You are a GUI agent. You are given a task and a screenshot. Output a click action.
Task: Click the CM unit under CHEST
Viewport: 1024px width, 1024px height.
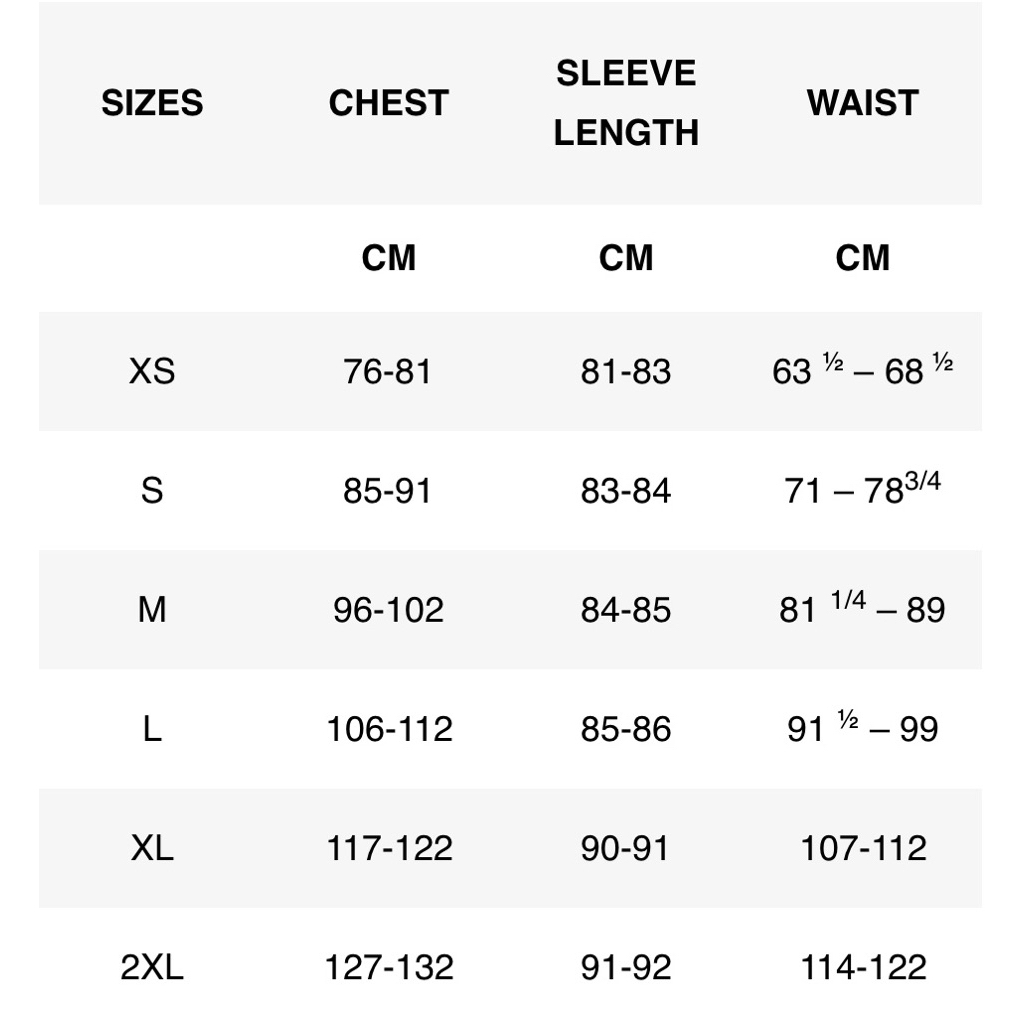(x=389, y=257)
